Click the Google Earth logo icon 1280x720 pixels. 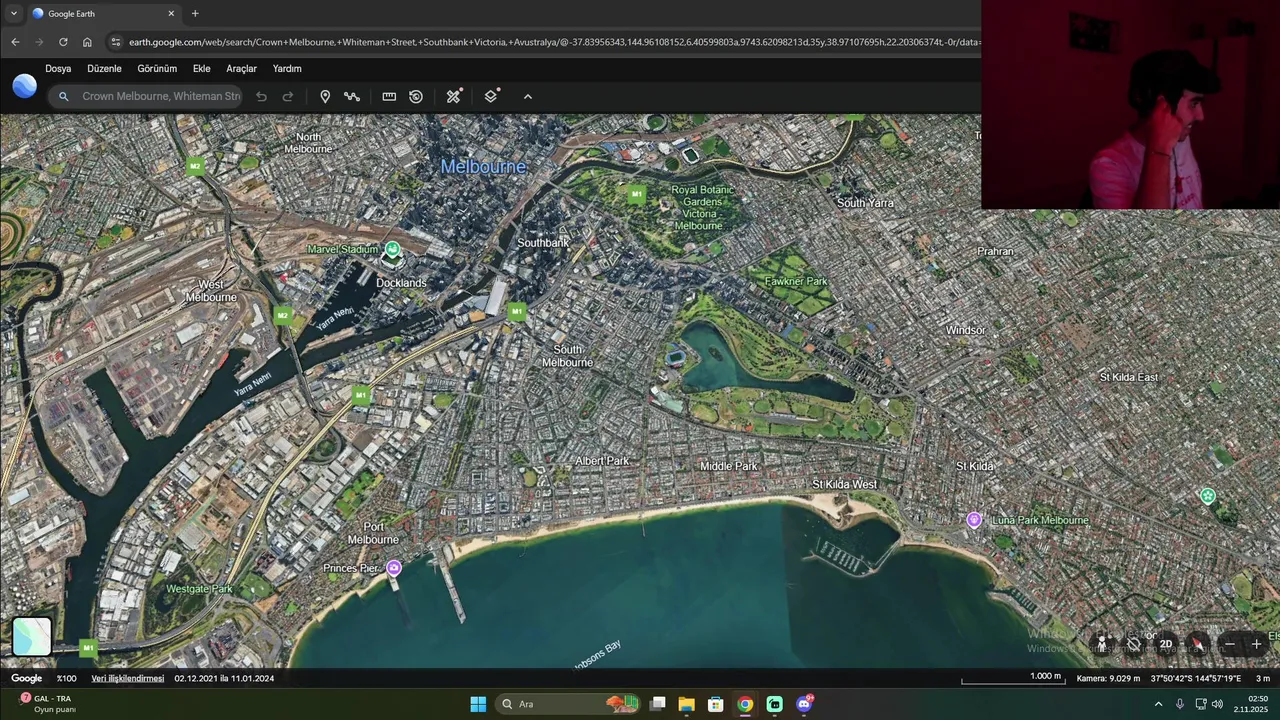click(x=24, y=87)
